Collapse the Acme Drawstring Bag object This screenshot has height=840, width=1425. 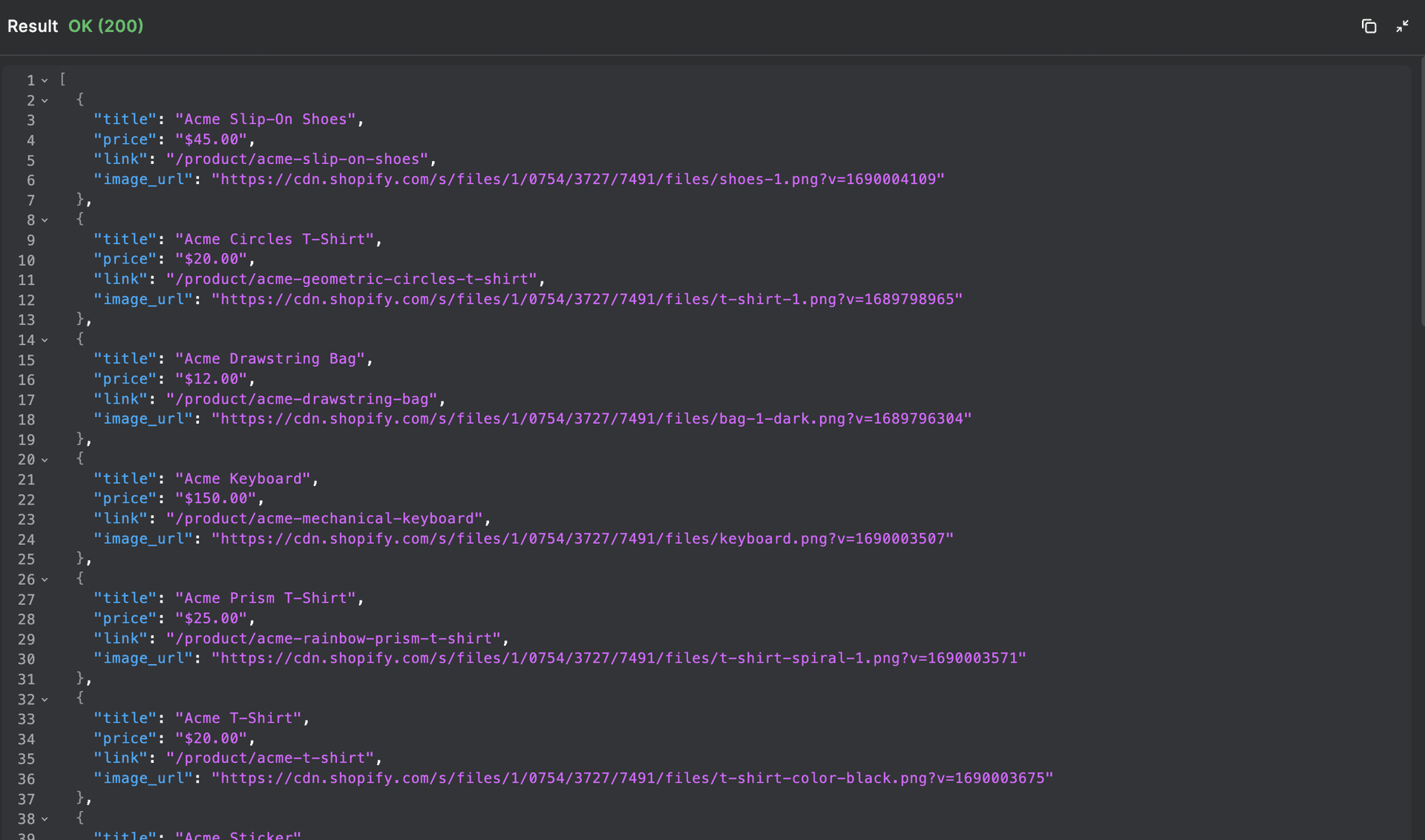45,339
